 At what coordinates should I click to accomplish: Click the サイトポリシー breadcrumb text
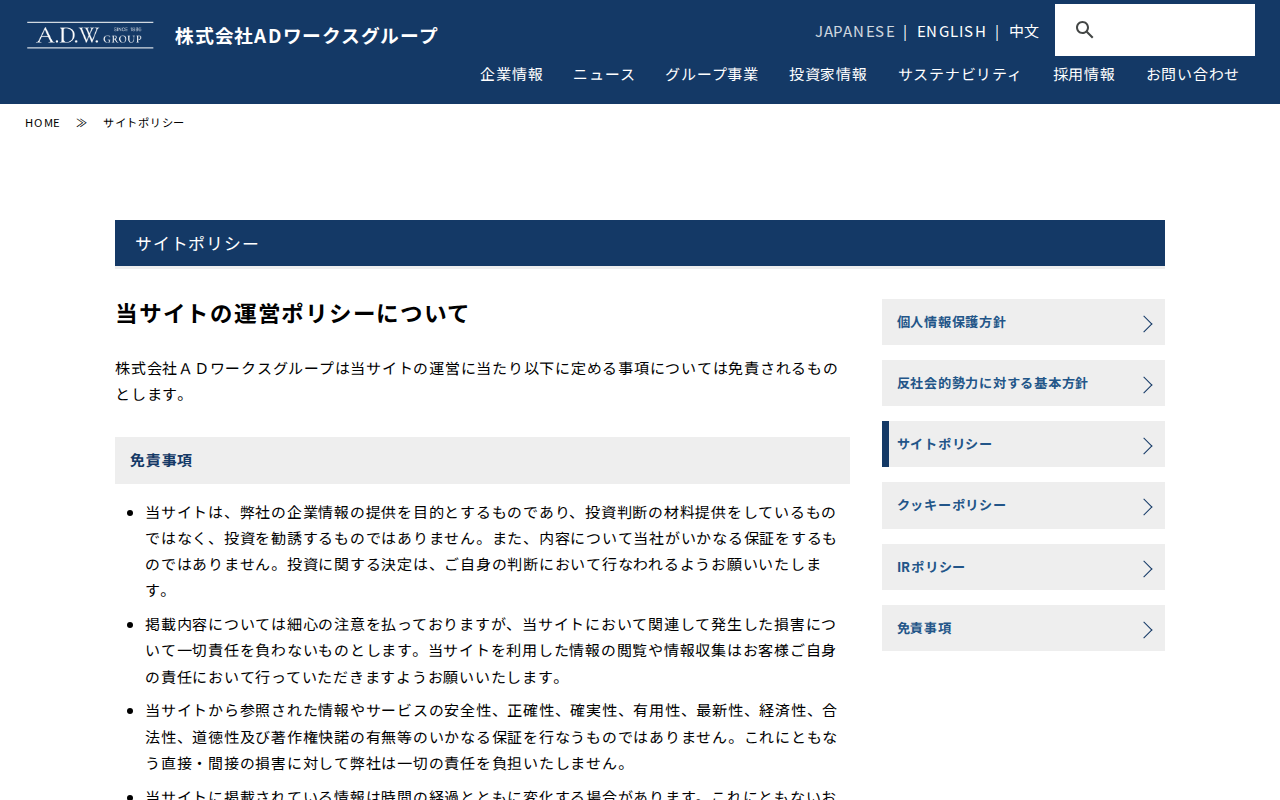[x=144, y=123]
